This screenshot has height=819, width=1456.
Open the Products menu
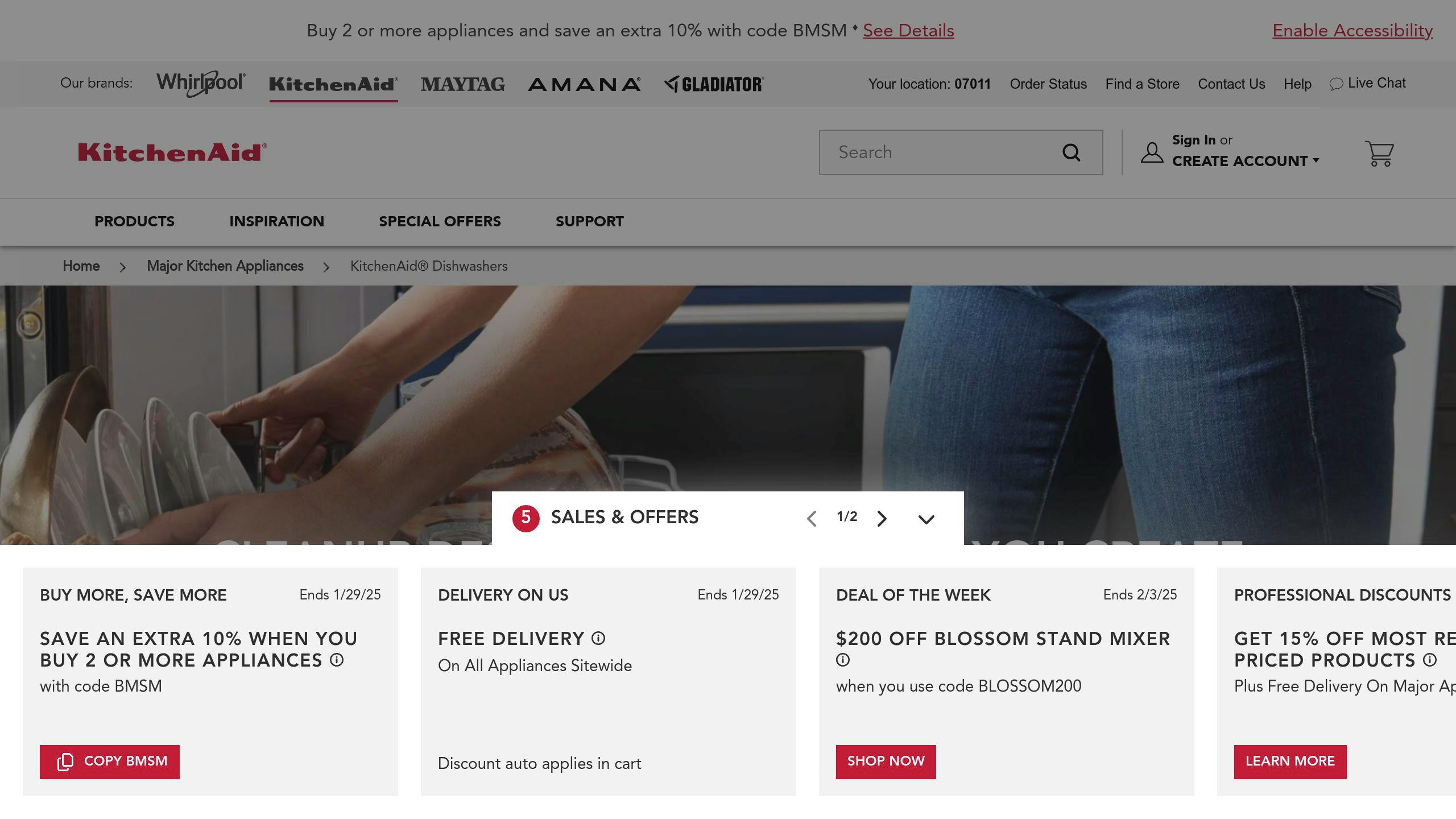coord(134,221)
